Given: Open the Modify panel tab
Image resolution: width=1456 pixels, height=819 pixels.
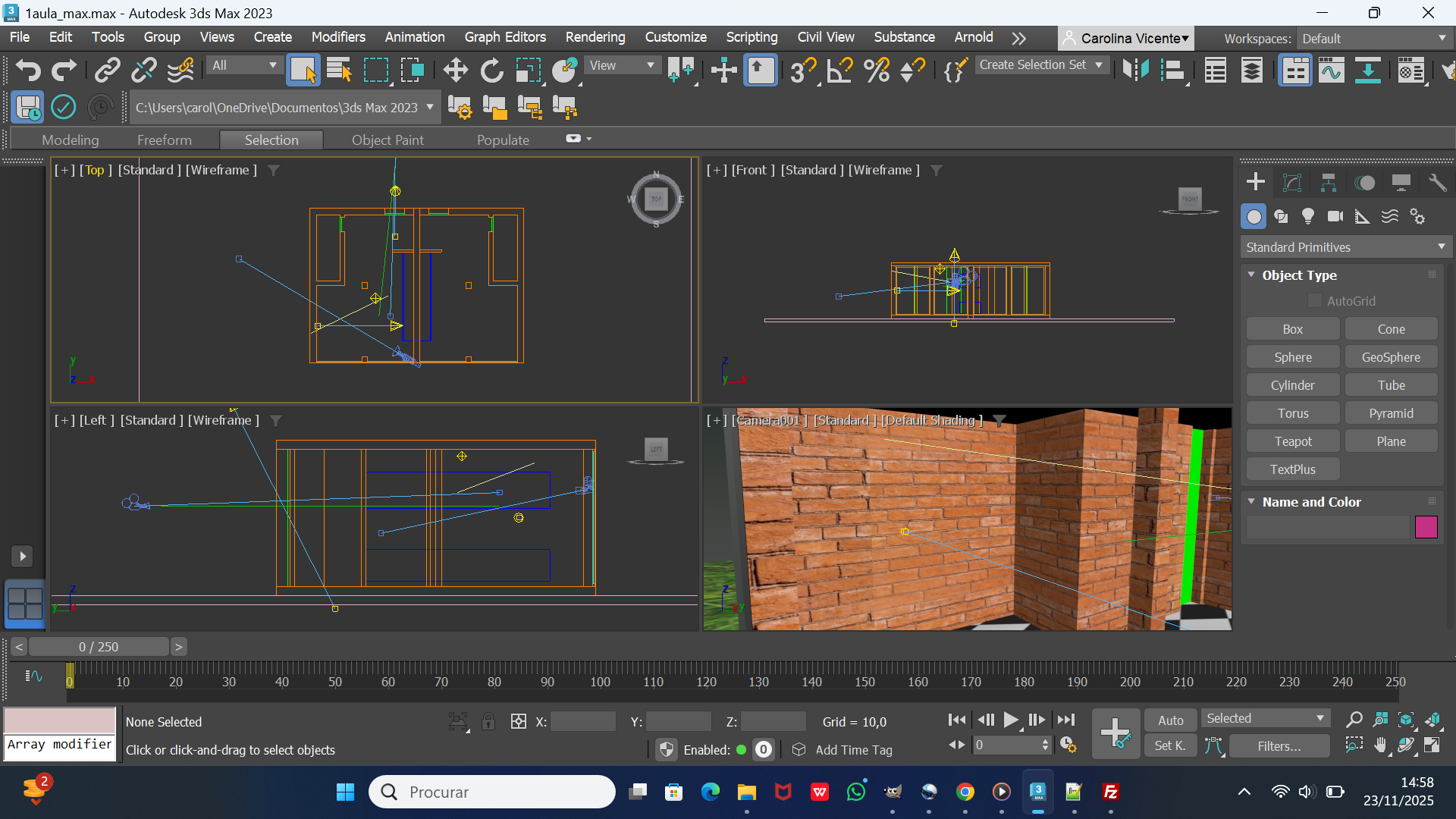Looking at the screenshot, I should tap(1291, 183).
